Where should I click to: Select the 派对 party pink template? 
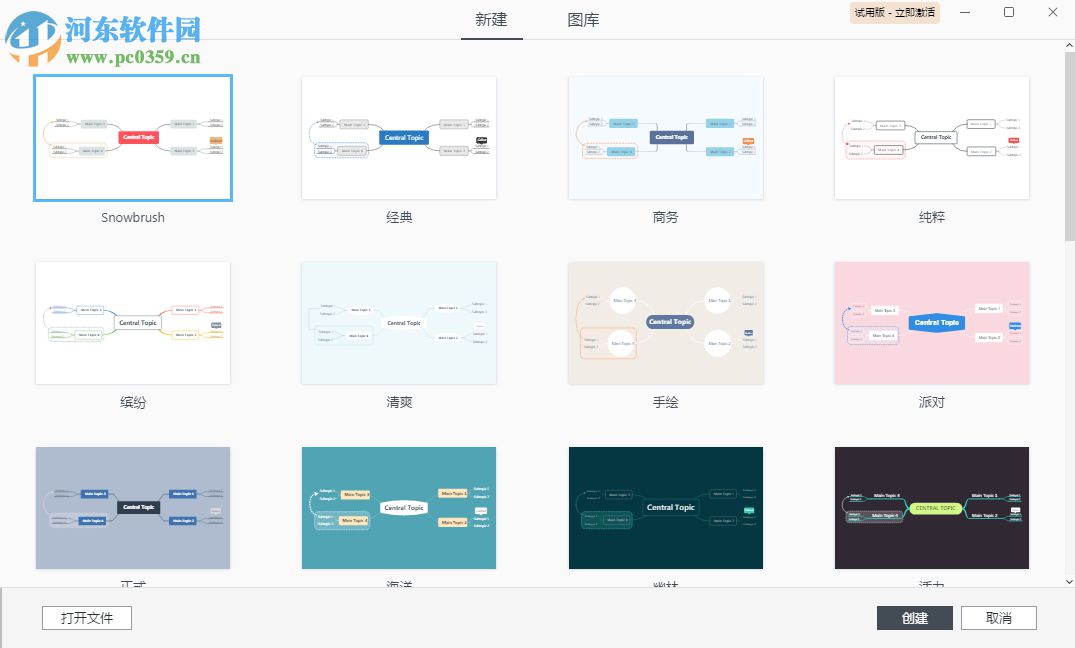coord(931,323)
